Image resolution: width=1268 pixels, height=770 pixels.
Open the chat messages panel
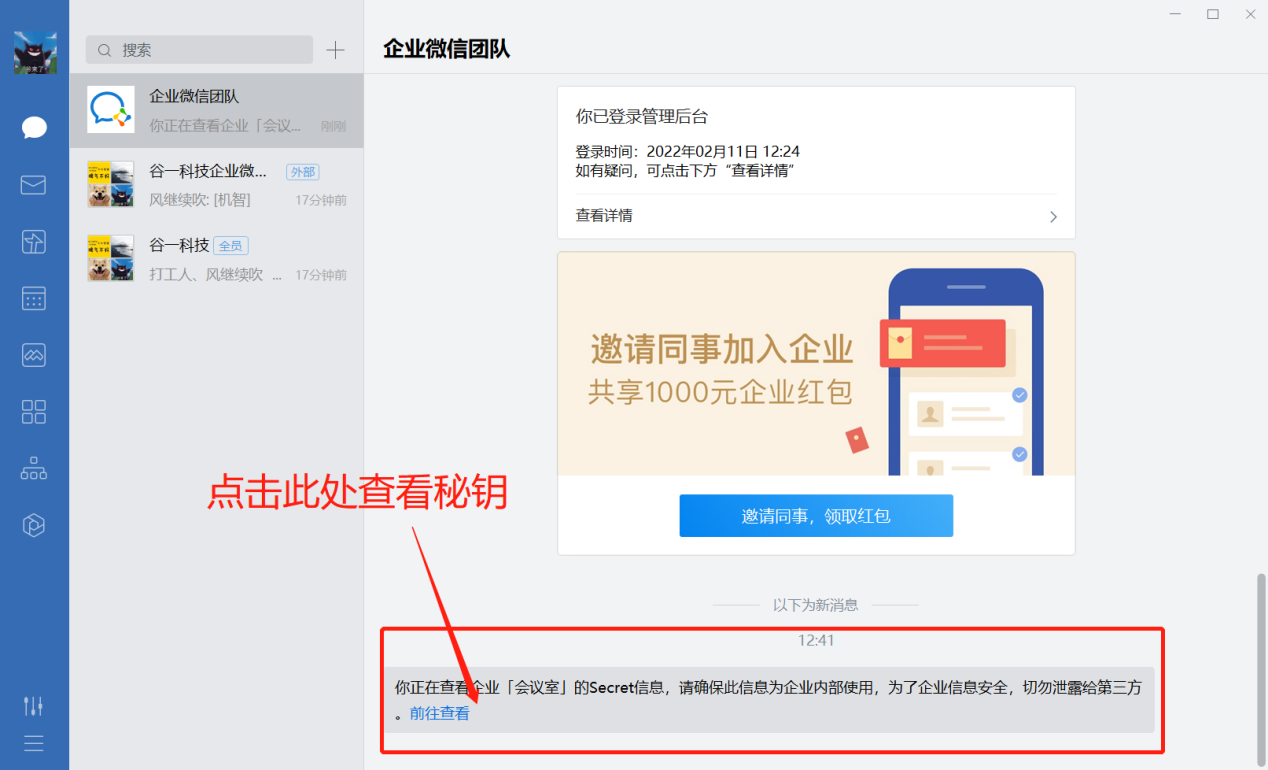pyautogui.click(x=33, y=127)
